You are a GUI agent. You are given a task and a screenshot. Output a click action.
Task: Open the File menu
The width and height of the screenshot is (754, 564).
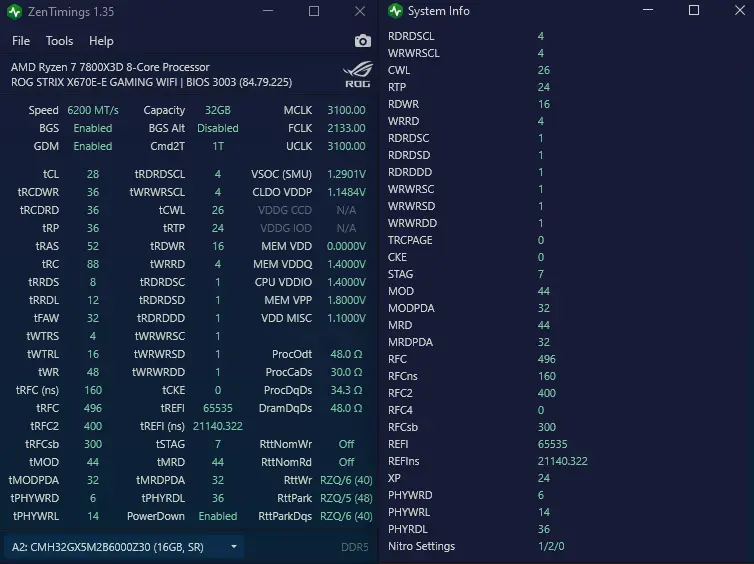21,41
